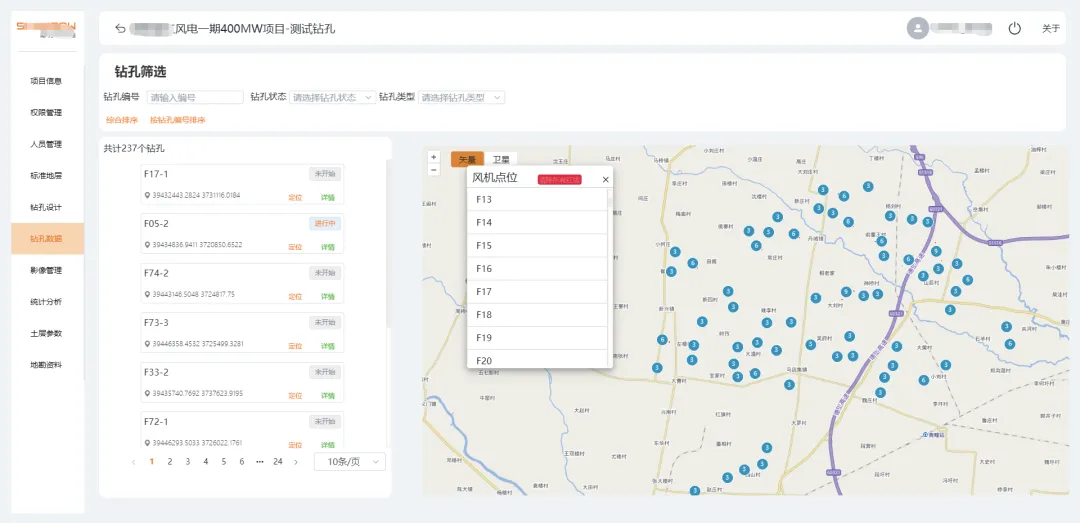Select 钻孔数据 in the sidebar
Image resolution: width=1080 pixels, height=523 pixels.
coord(47,238)
